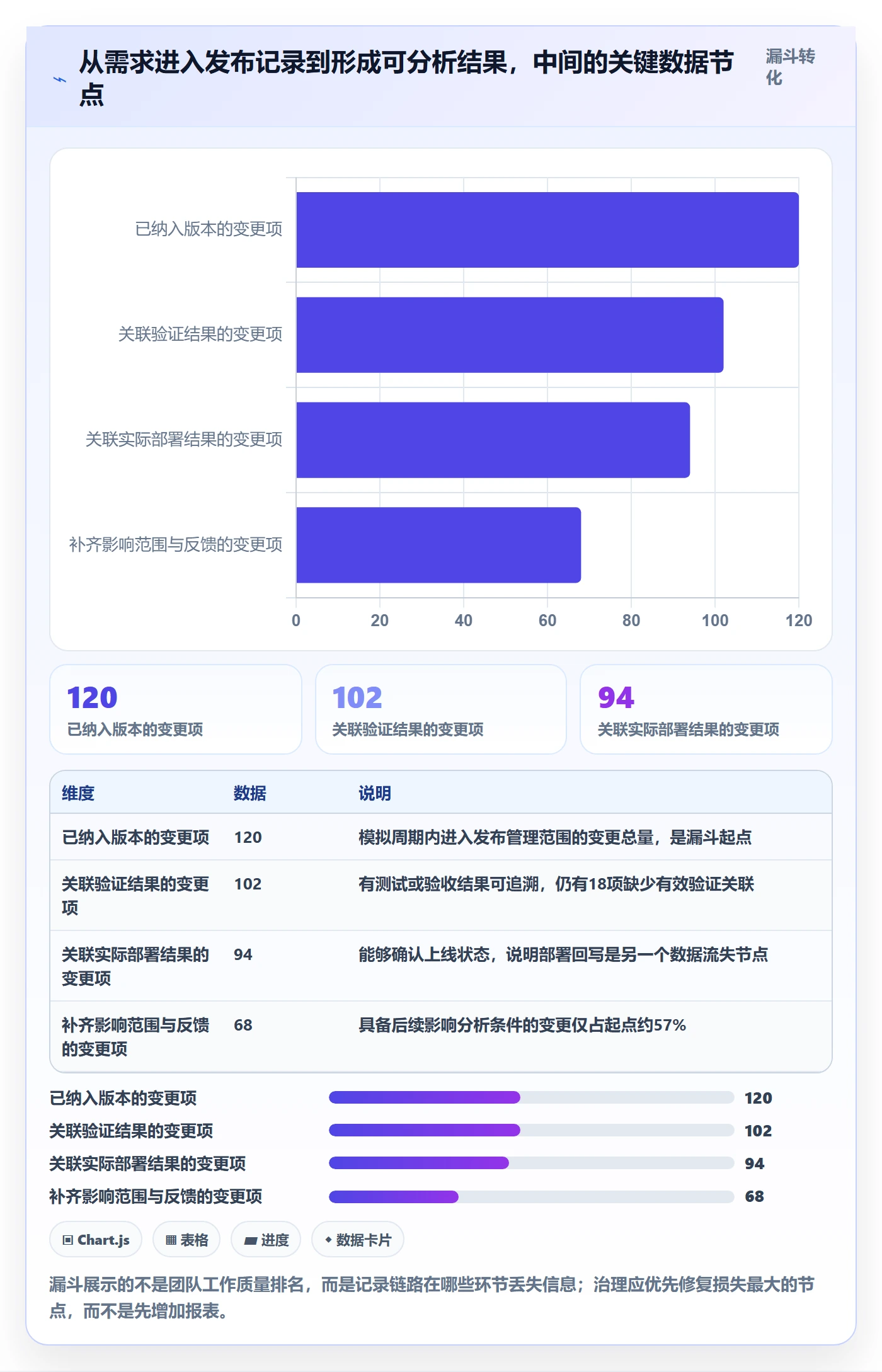Click the description mentioning 约57%
The image size is (882, 1372).
point(522,1025)
